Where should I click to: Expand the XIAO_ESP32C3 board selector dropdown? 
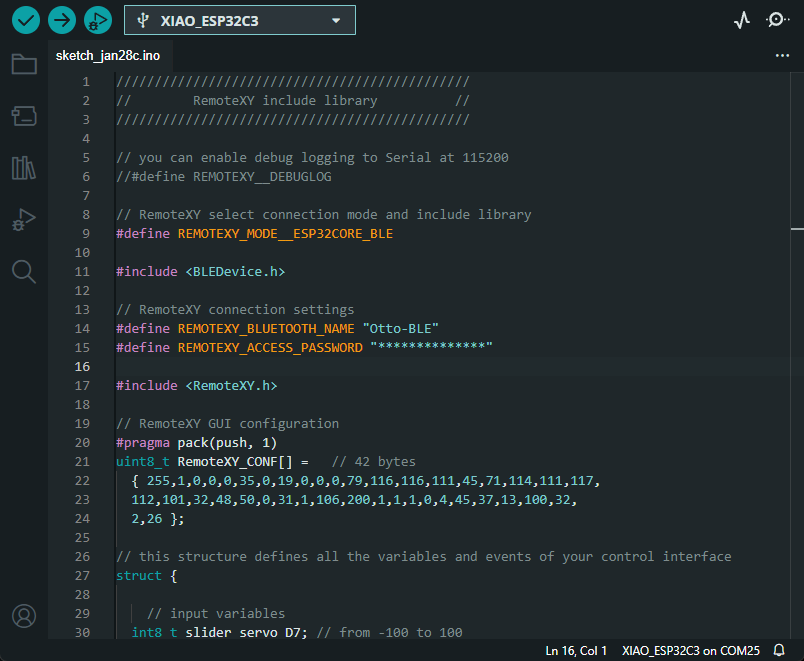(x=240, y=20)
